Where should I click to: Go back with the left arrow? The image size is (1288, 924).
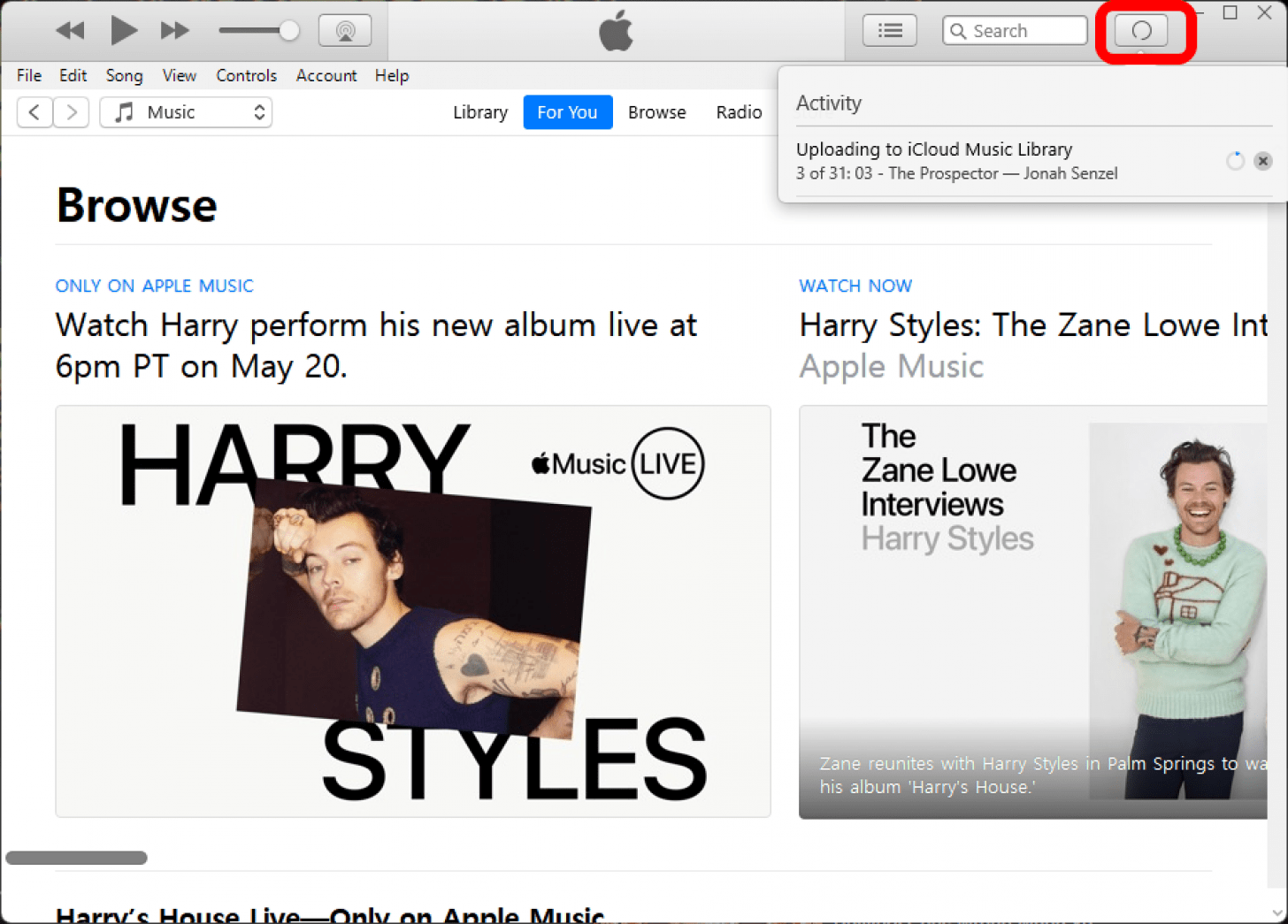[34, 112]
